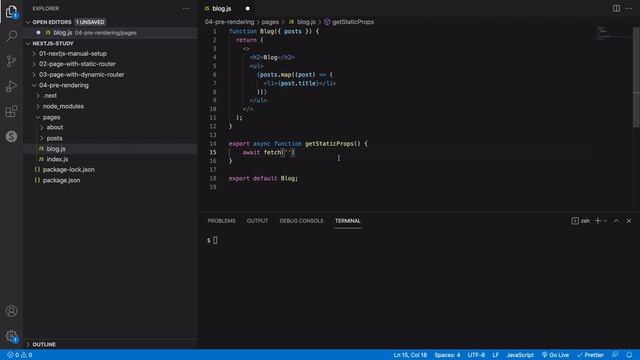Go to line via Ln 15, Col 18
The image size is (640, 360).
[410, 355]
